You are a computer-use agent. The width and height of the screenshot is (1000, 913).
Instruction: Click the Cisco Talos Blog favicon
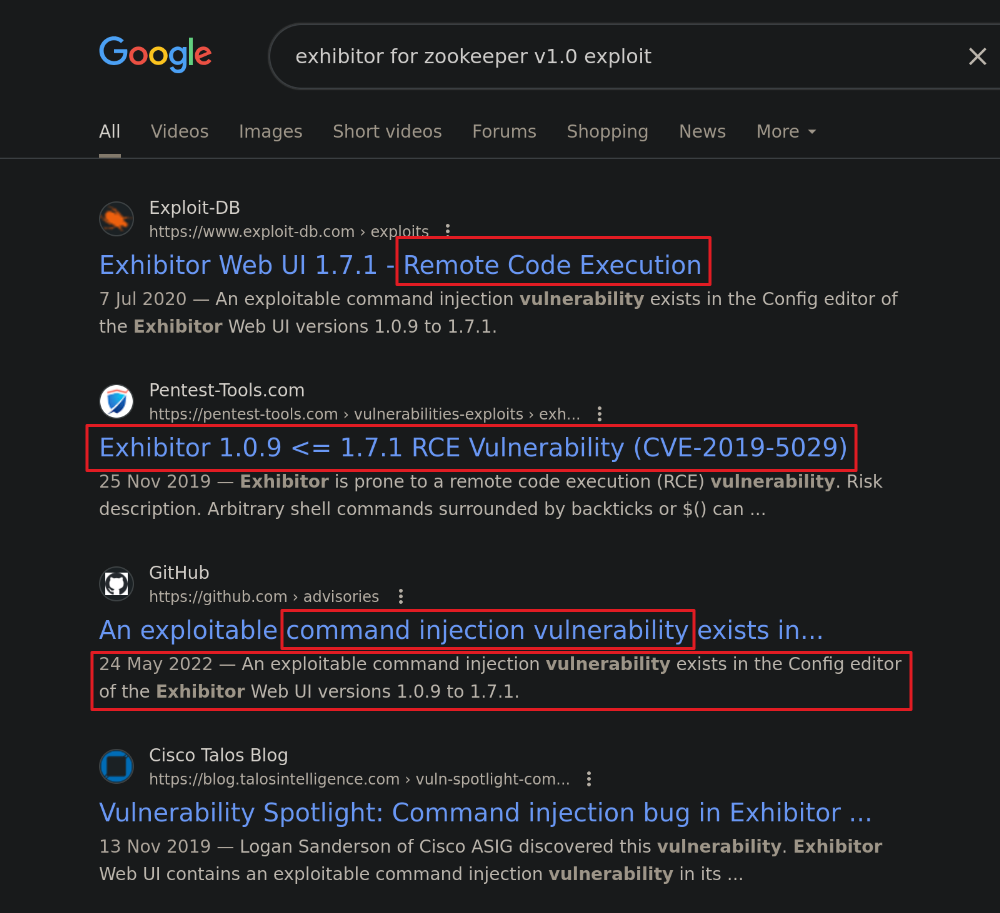pyautogui.click(x=116, y=767)
